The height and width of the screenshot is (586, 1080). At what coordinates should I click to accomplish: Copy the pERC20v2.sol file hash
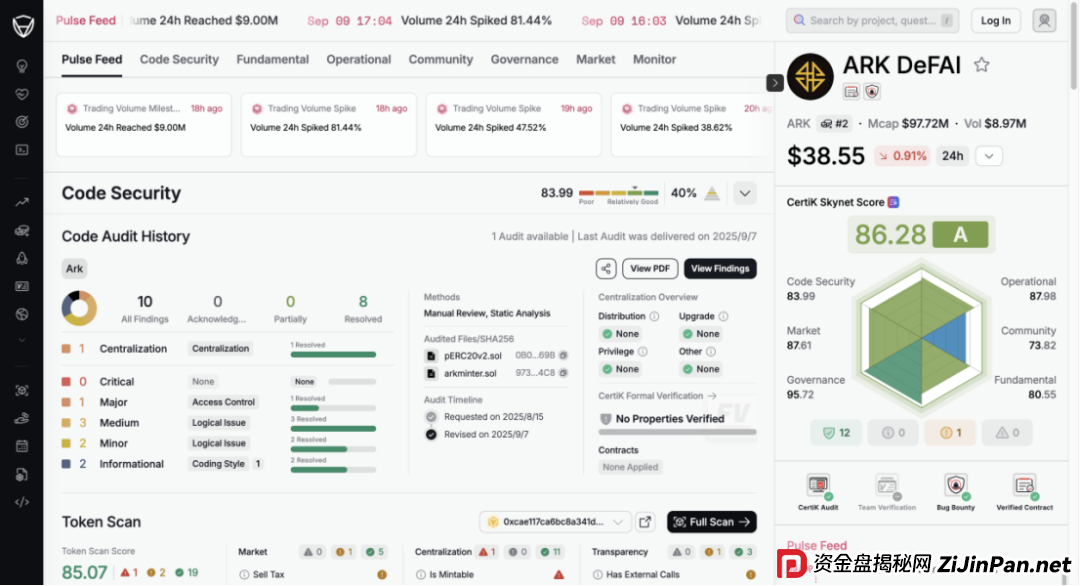[563, 355]
